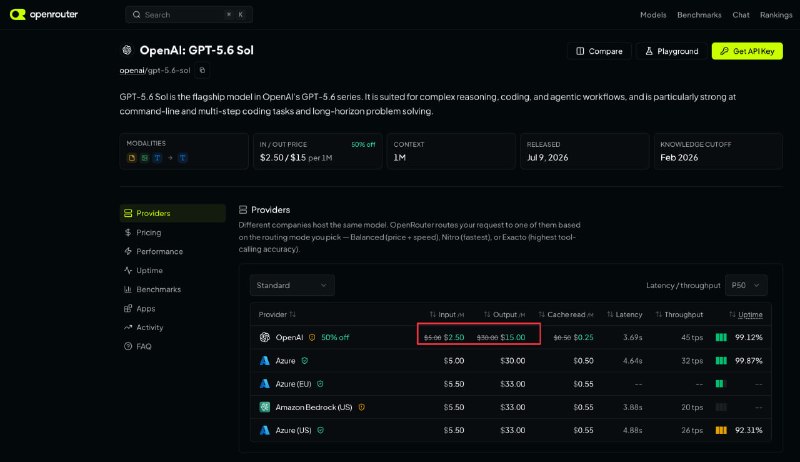Open Rankings in top navigation
Screen dimensions: 800x462
pos(776,15)
